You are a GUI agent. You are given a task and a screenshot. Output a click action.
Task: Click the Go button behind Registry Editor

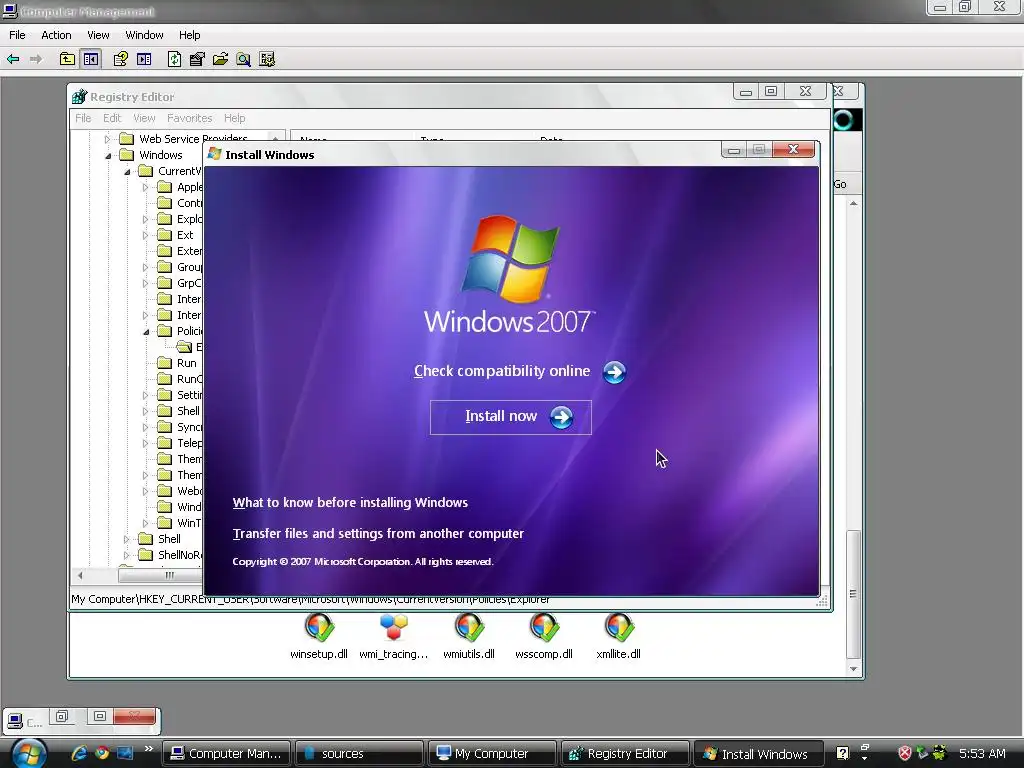click(840, 185)
